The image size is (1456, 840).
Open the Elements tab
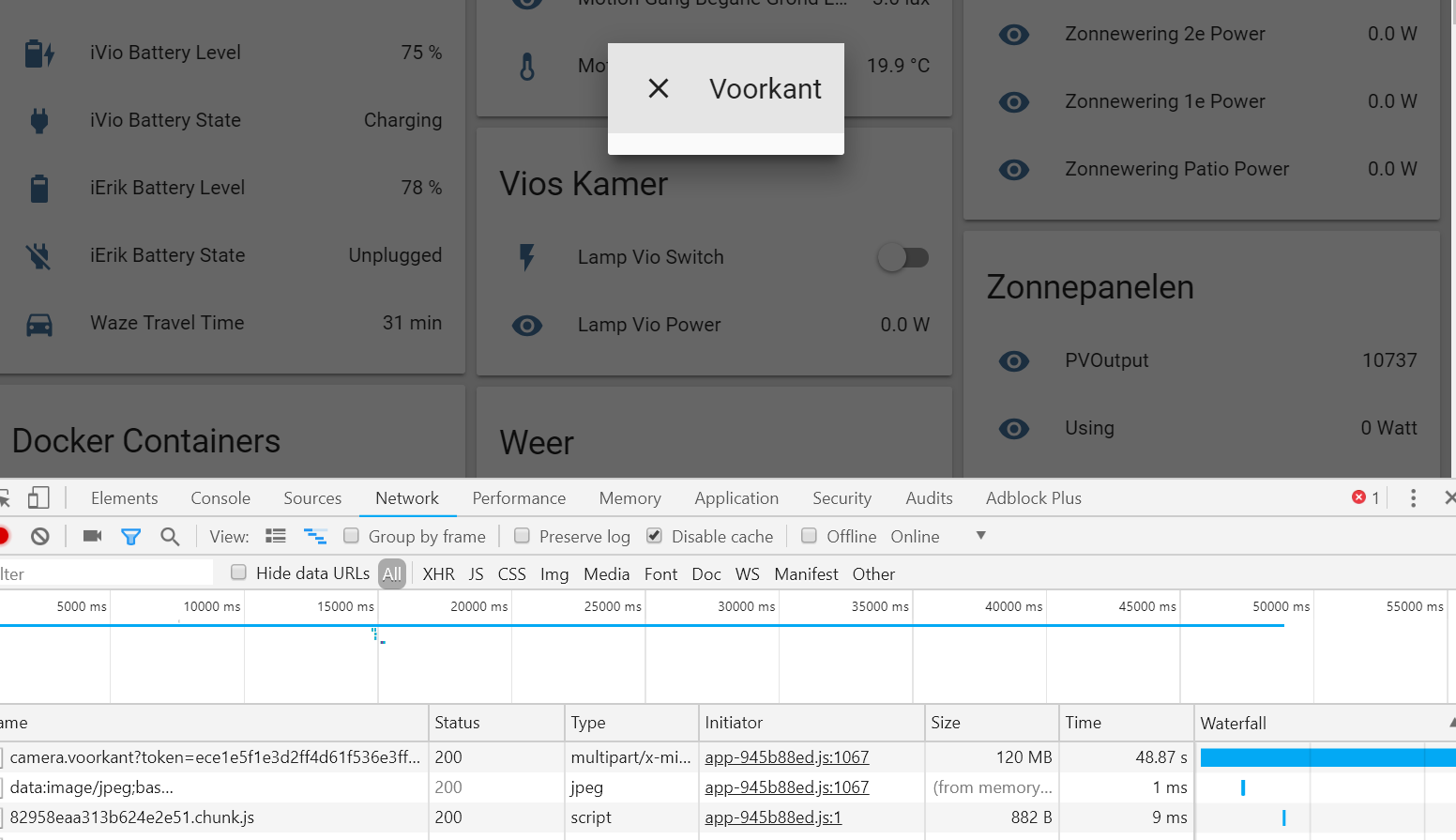coord(124,498)
